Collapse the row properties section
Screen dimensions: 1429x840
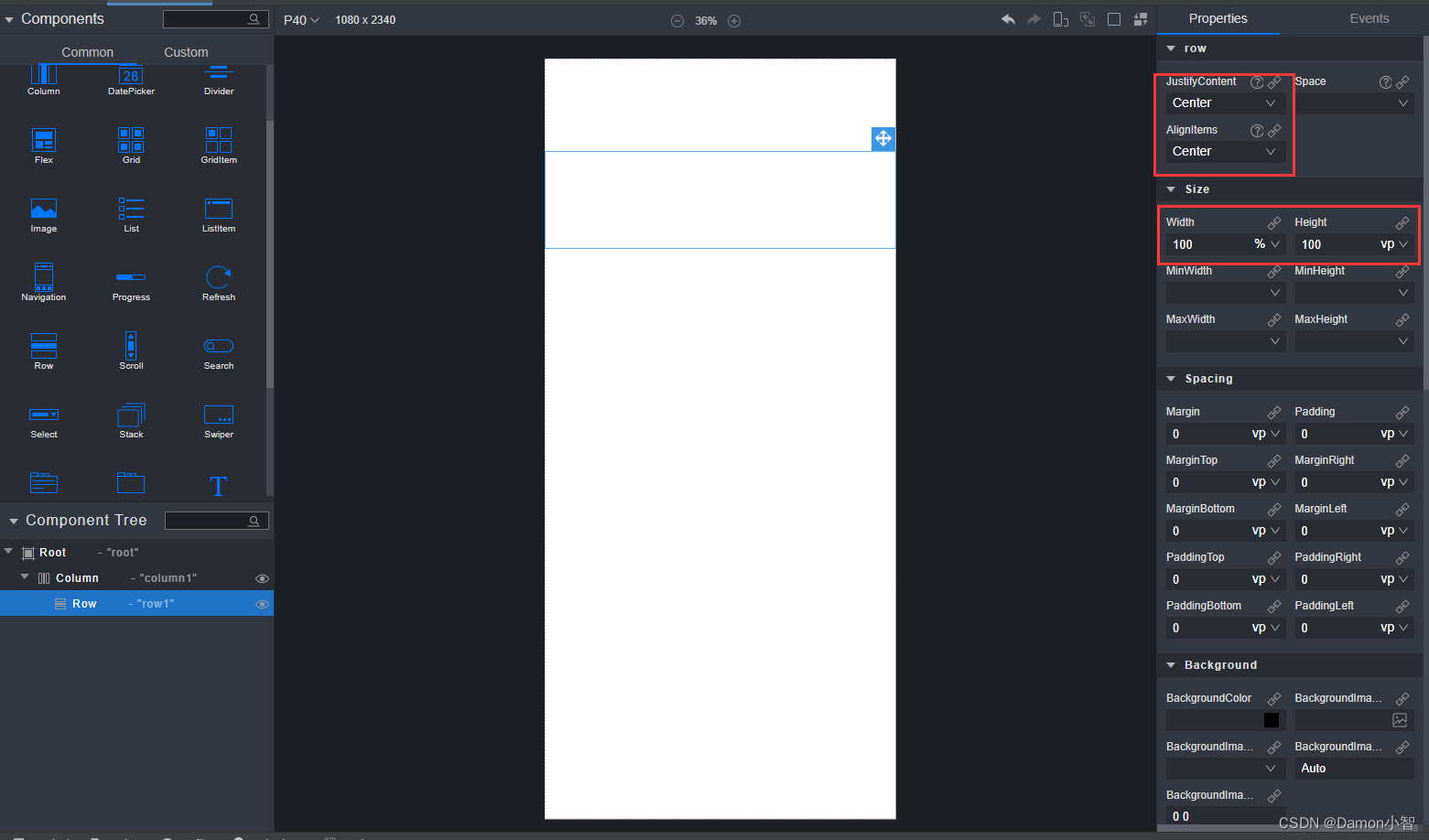coord(1171,48)
